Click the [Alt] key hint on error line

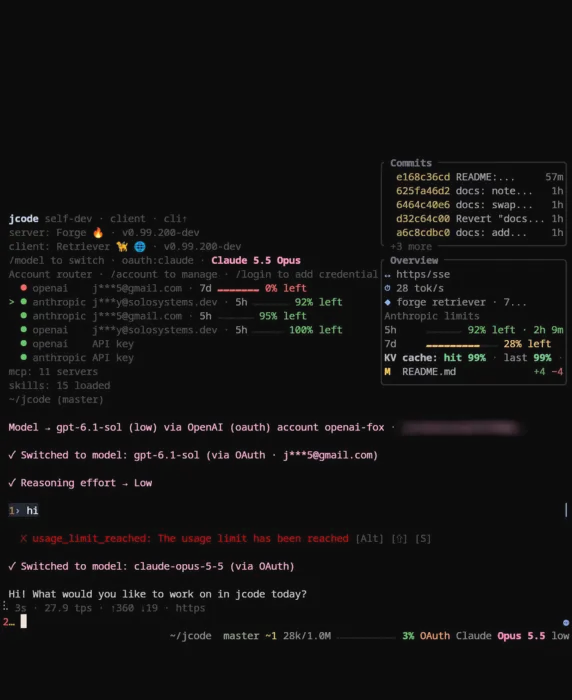pos(369,538)
